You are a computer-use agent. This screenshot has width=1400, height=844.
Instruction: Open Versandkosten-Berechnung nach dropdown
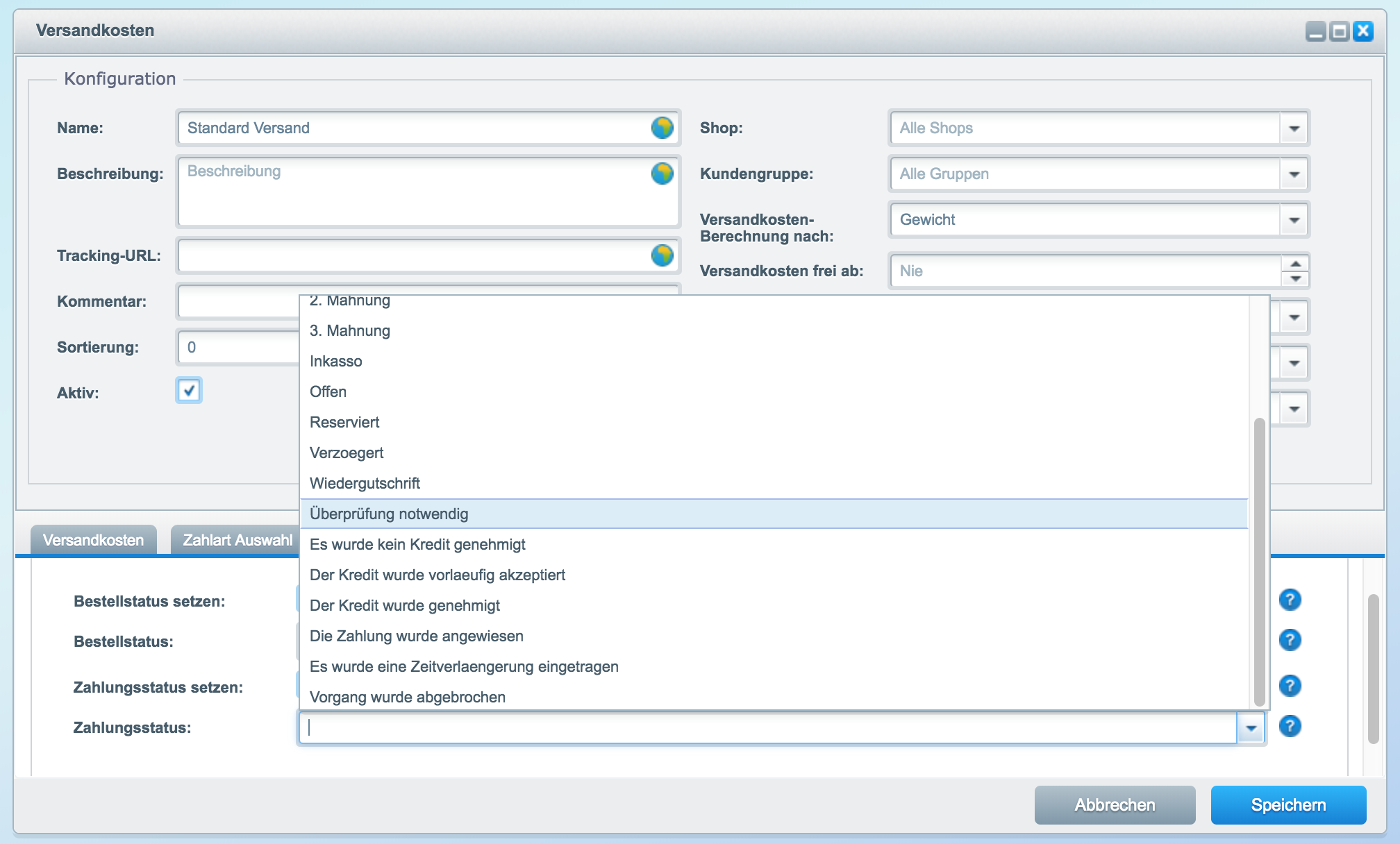coord(1294,220)
